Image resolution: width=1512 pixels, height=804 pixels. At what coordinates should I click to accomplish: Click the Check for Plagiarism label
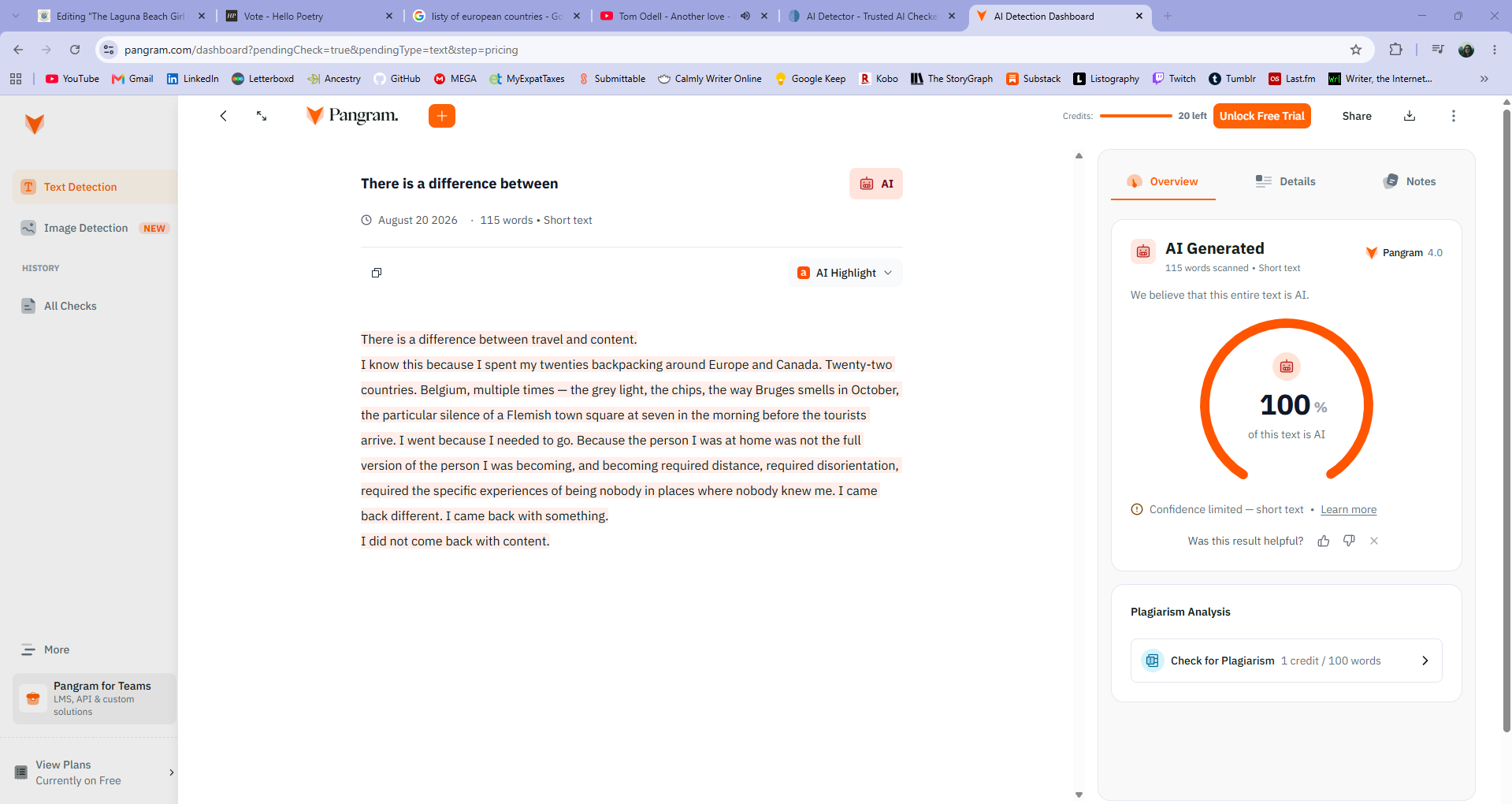pos(1222,661)
